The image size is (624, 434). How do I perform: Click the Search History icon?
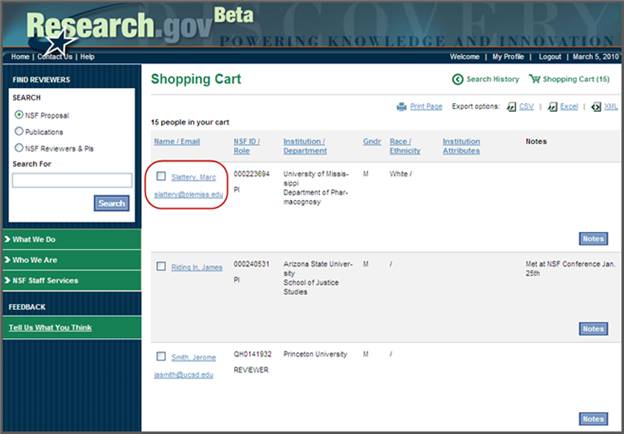coord(458,79)
